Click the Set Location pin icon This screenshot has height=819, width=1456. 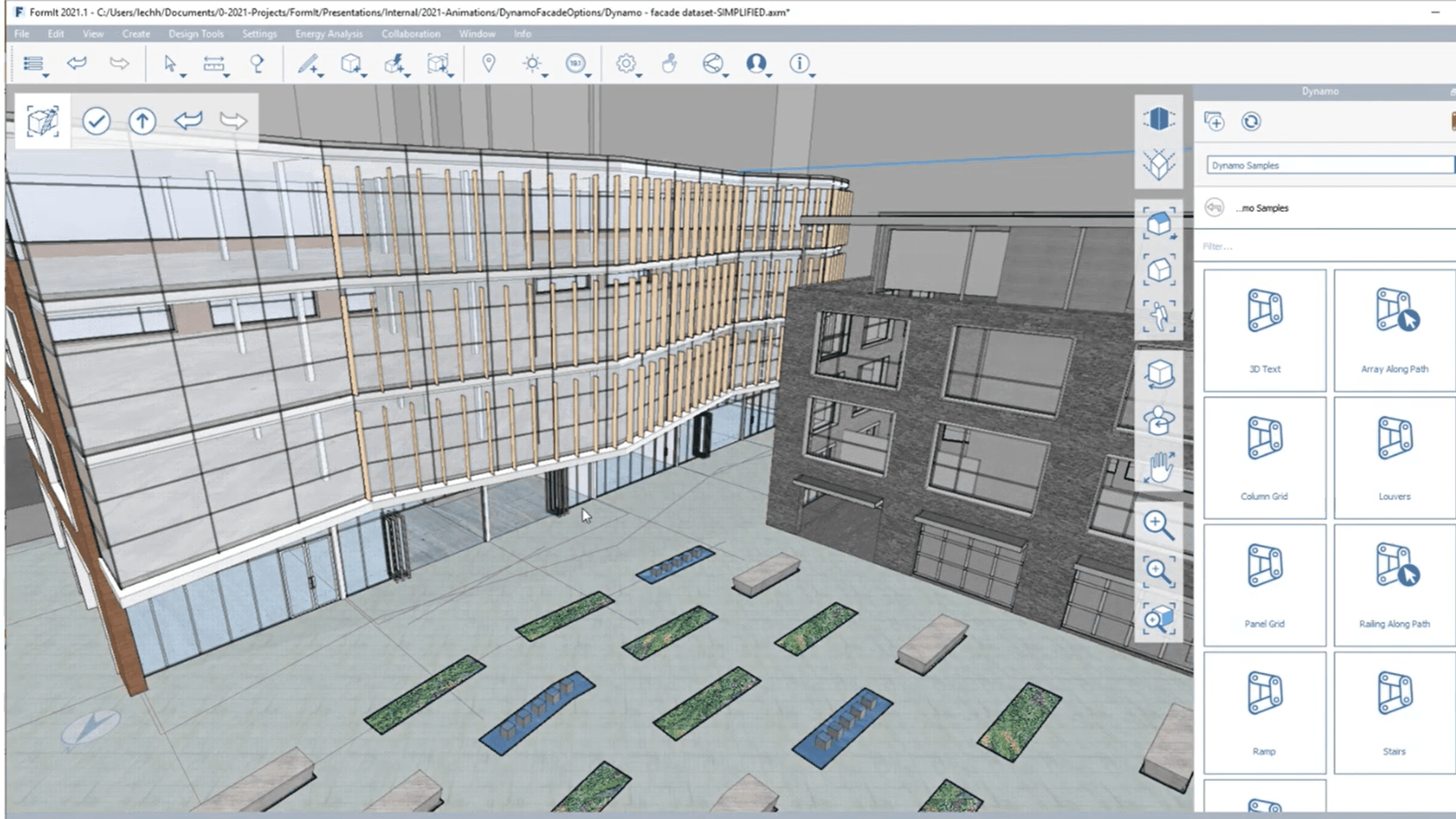488,63
